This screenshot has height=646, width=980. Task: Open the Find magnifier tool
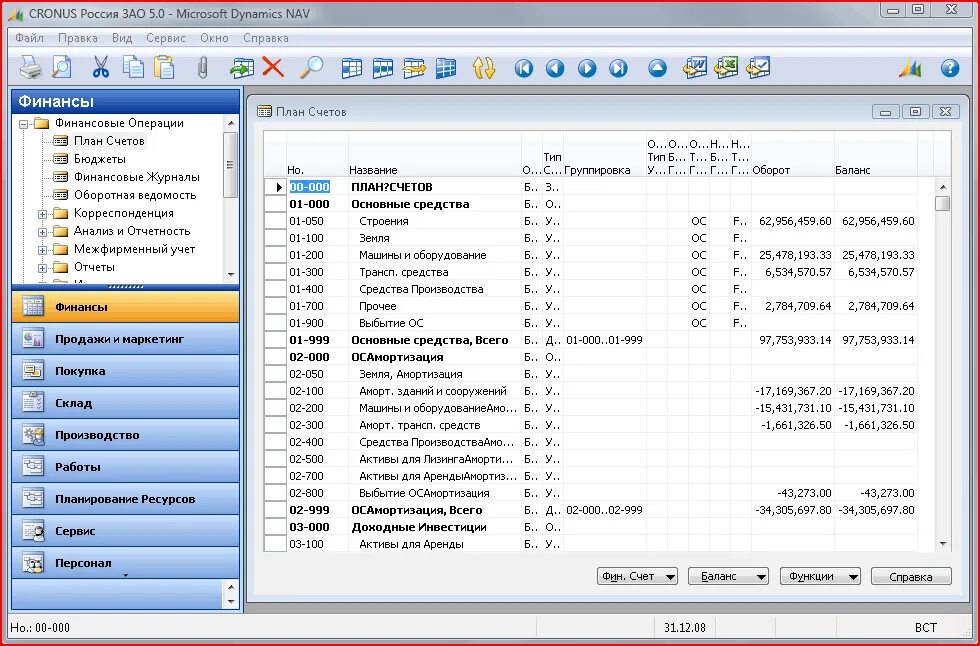311,67
